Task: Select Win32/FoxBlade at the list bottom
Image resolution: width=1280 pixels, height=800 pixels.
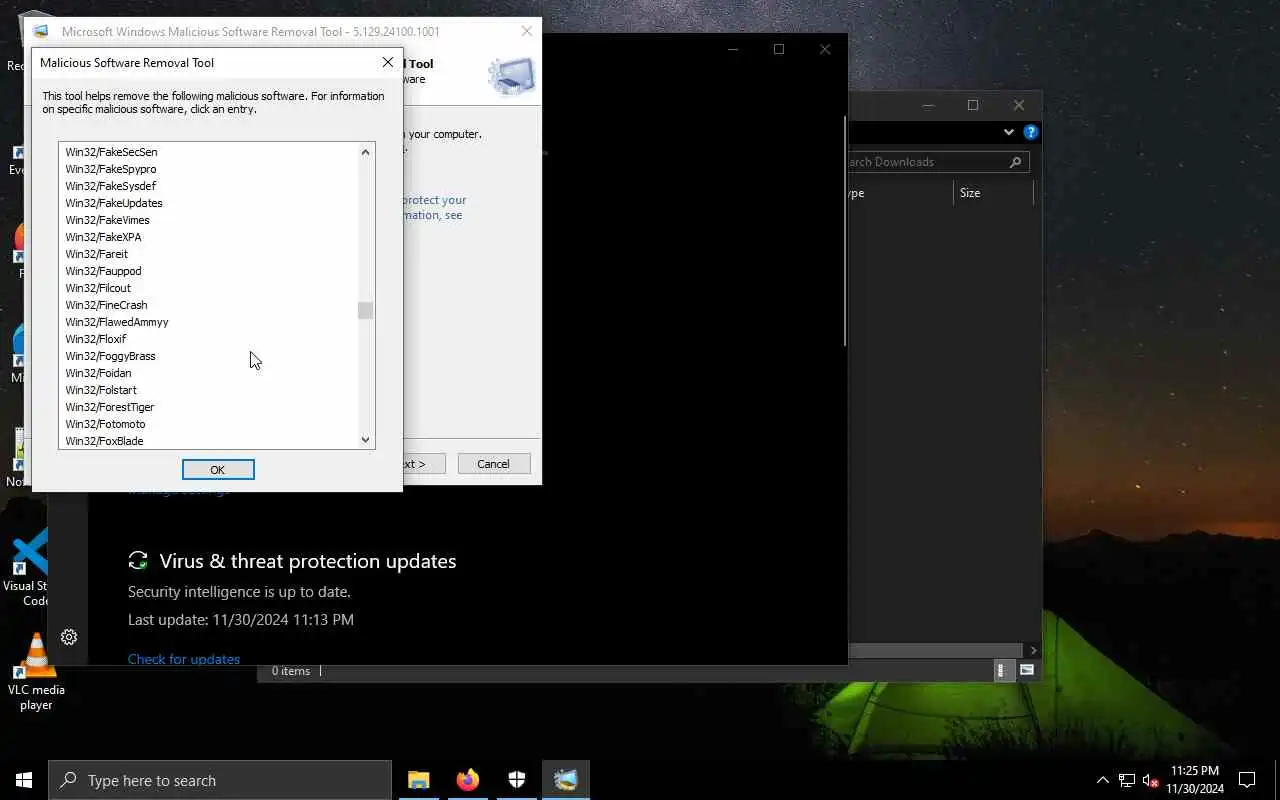Action: pyautogui.click(x=104, y=441)
